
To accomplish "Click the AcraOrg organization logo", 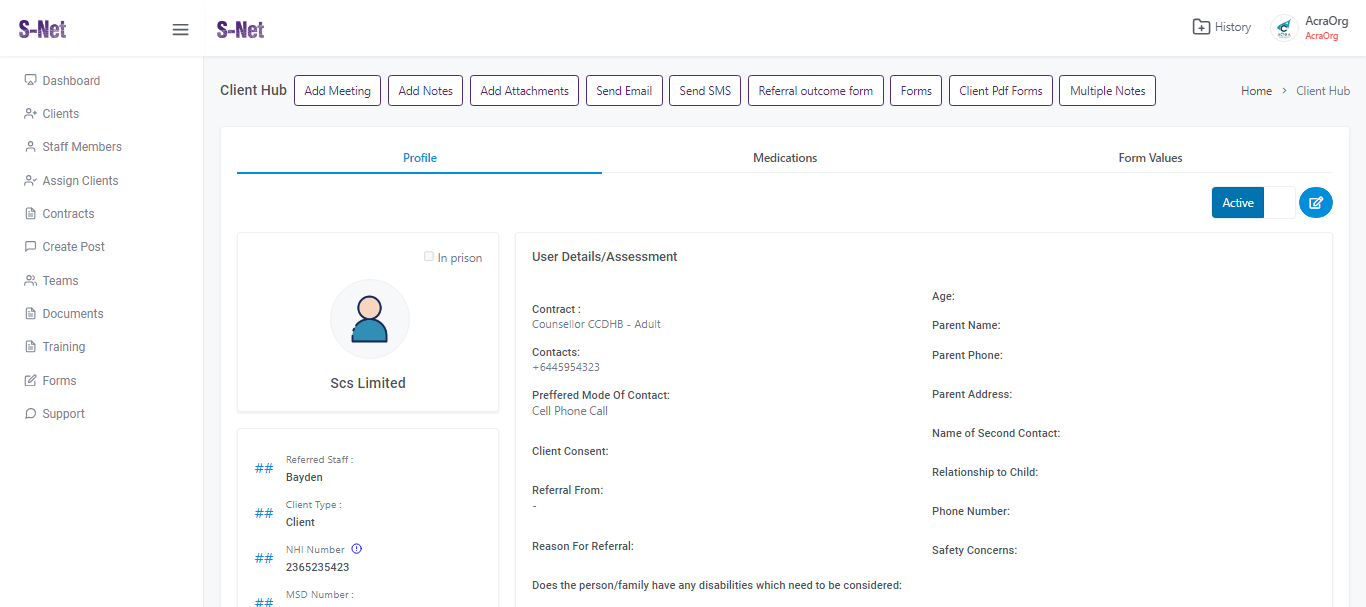I will pyautogui.click(x=1284, y=29).
